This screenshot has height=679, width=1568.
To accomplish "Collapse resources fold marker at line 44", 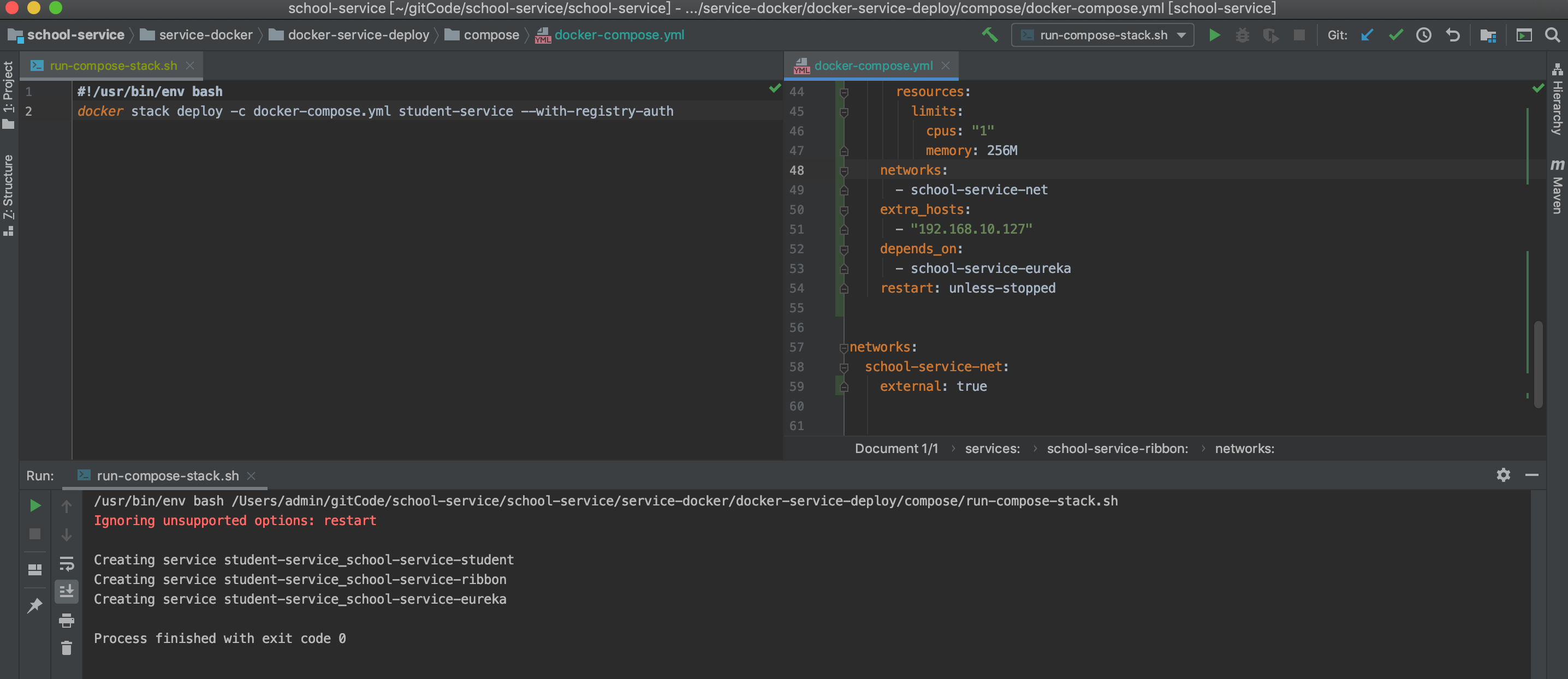I will point(844,92).
